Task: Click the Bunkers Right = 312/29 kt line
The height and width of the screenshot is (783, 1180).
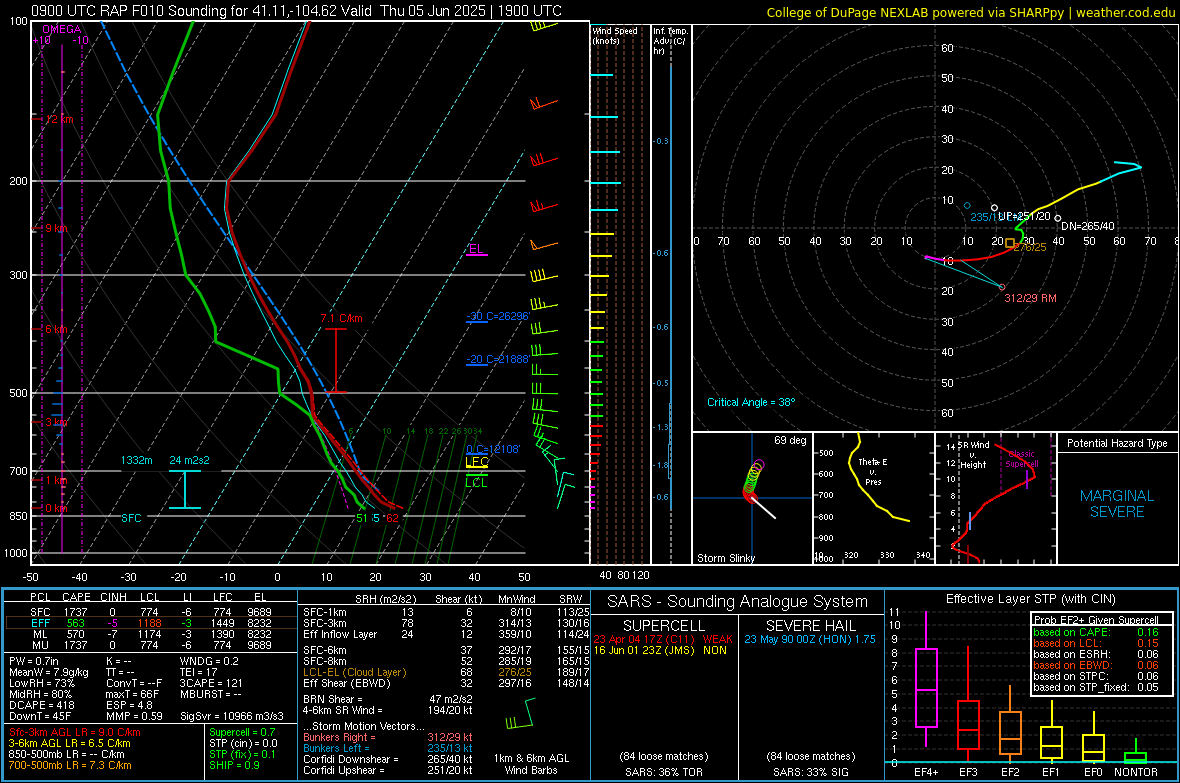Action: click(388, 737)
